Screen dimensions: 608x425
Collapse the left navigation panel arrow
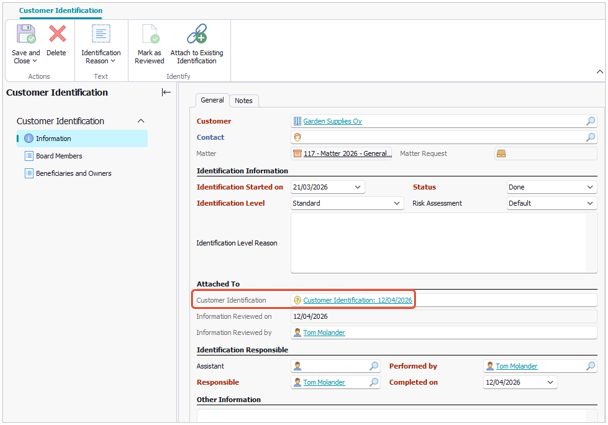coord(166,92)
